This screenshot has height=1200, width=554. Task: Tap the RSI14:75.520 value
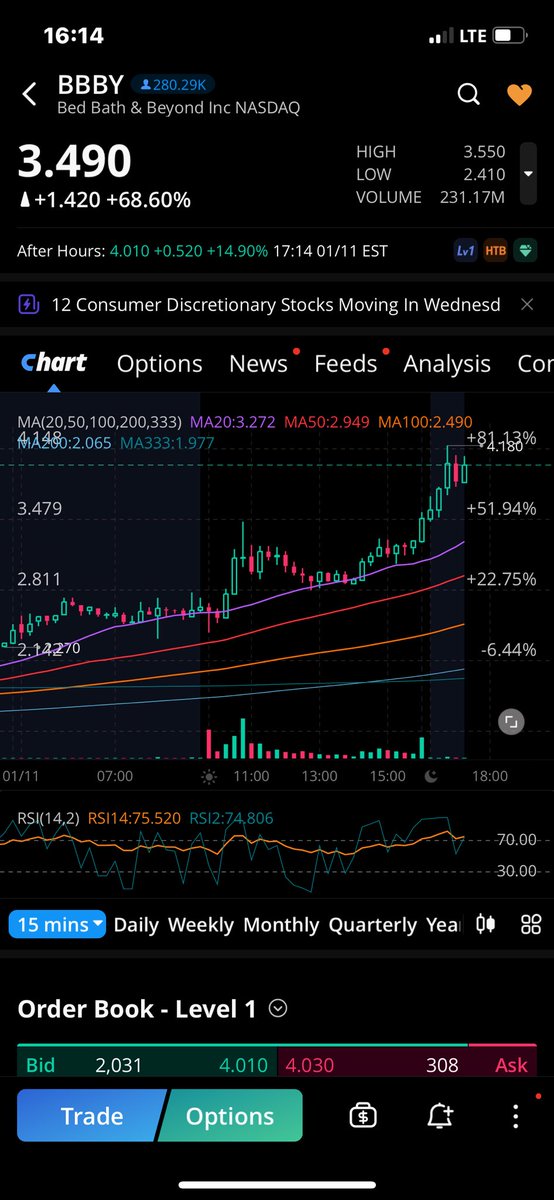point(135,818)
